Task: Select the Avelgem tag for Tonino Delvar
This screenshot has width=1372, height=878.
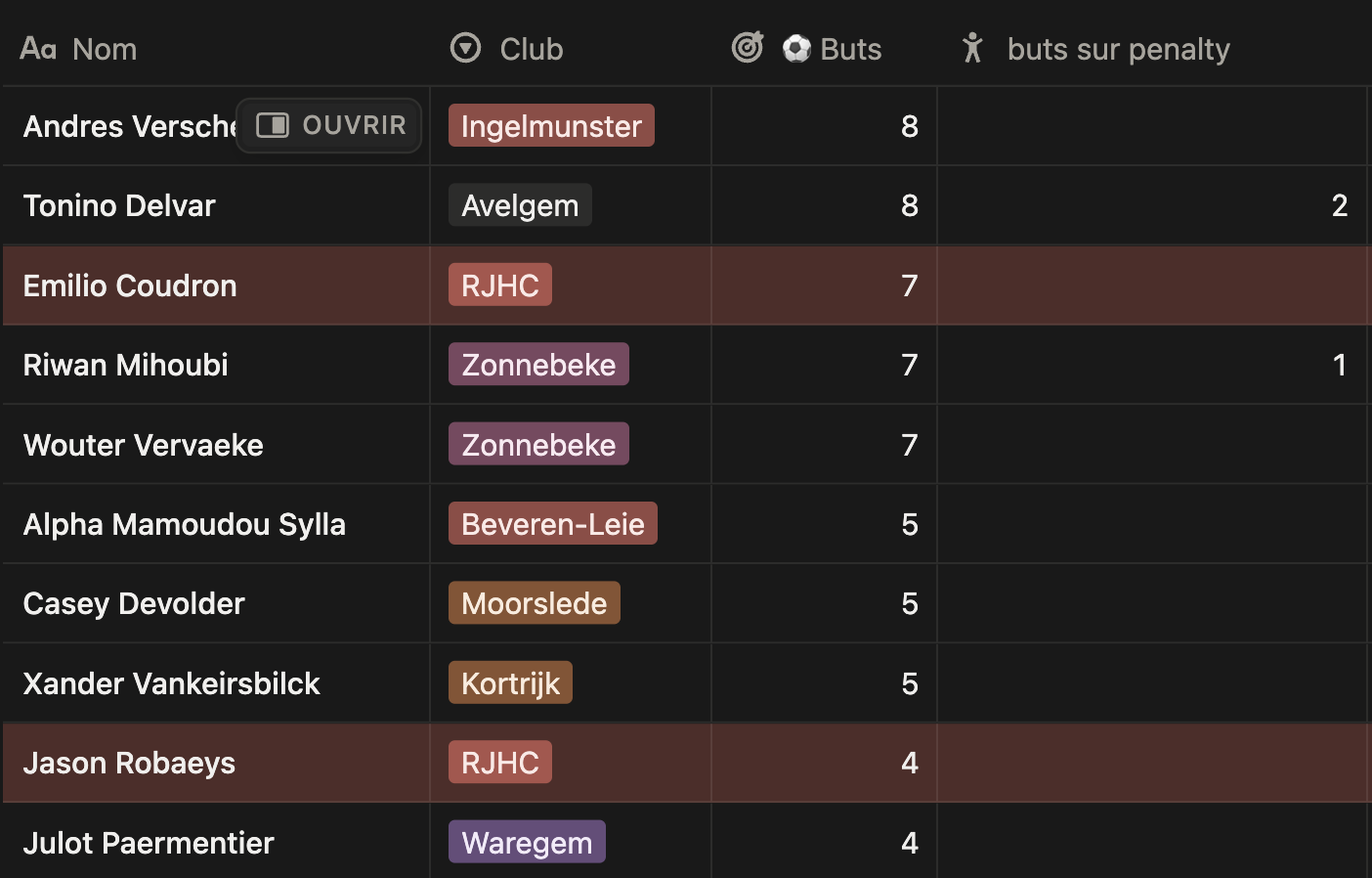Action: (520, 205)
